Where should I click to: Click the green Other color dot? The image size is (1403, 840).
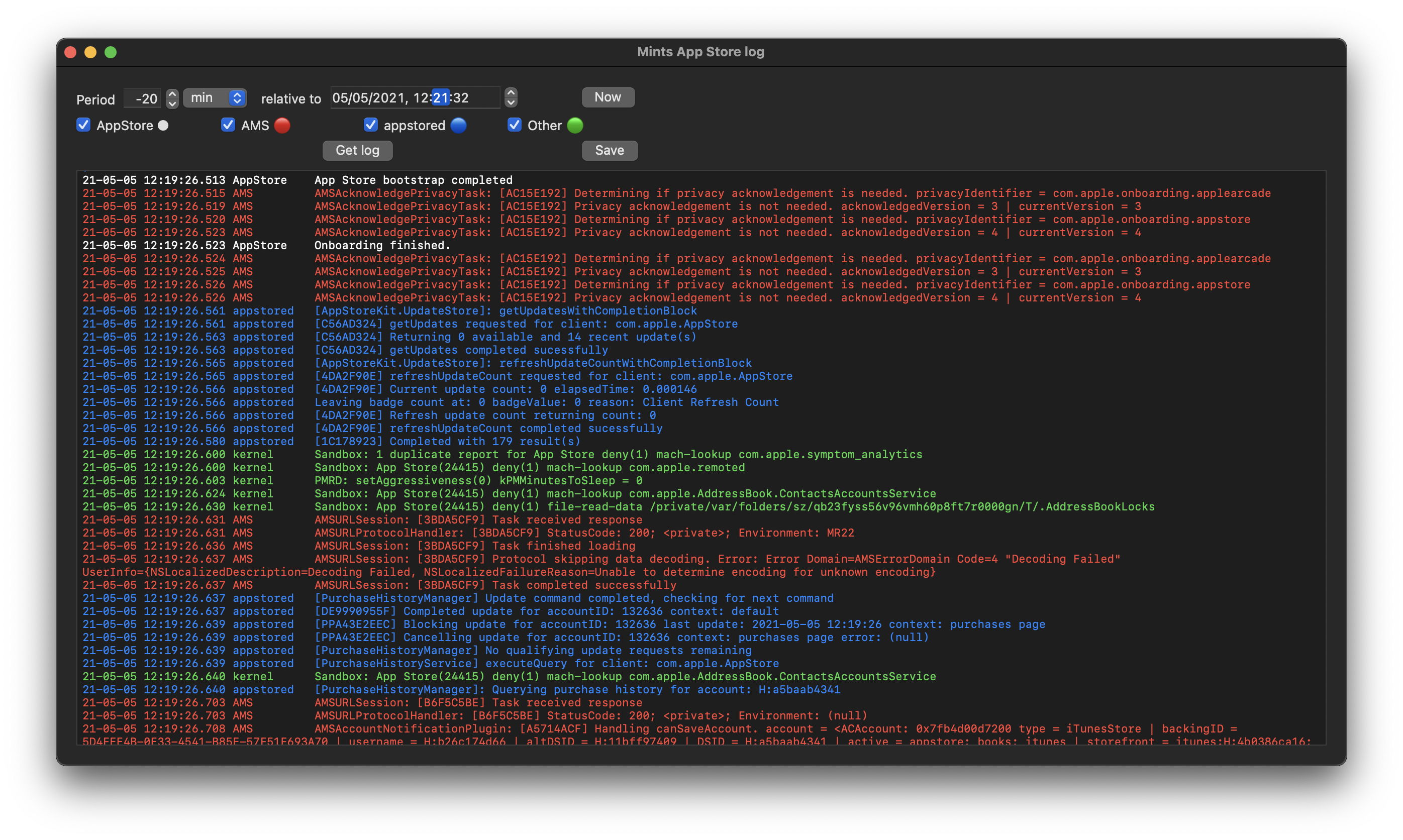pyautogui.click(x=575, y=126)
